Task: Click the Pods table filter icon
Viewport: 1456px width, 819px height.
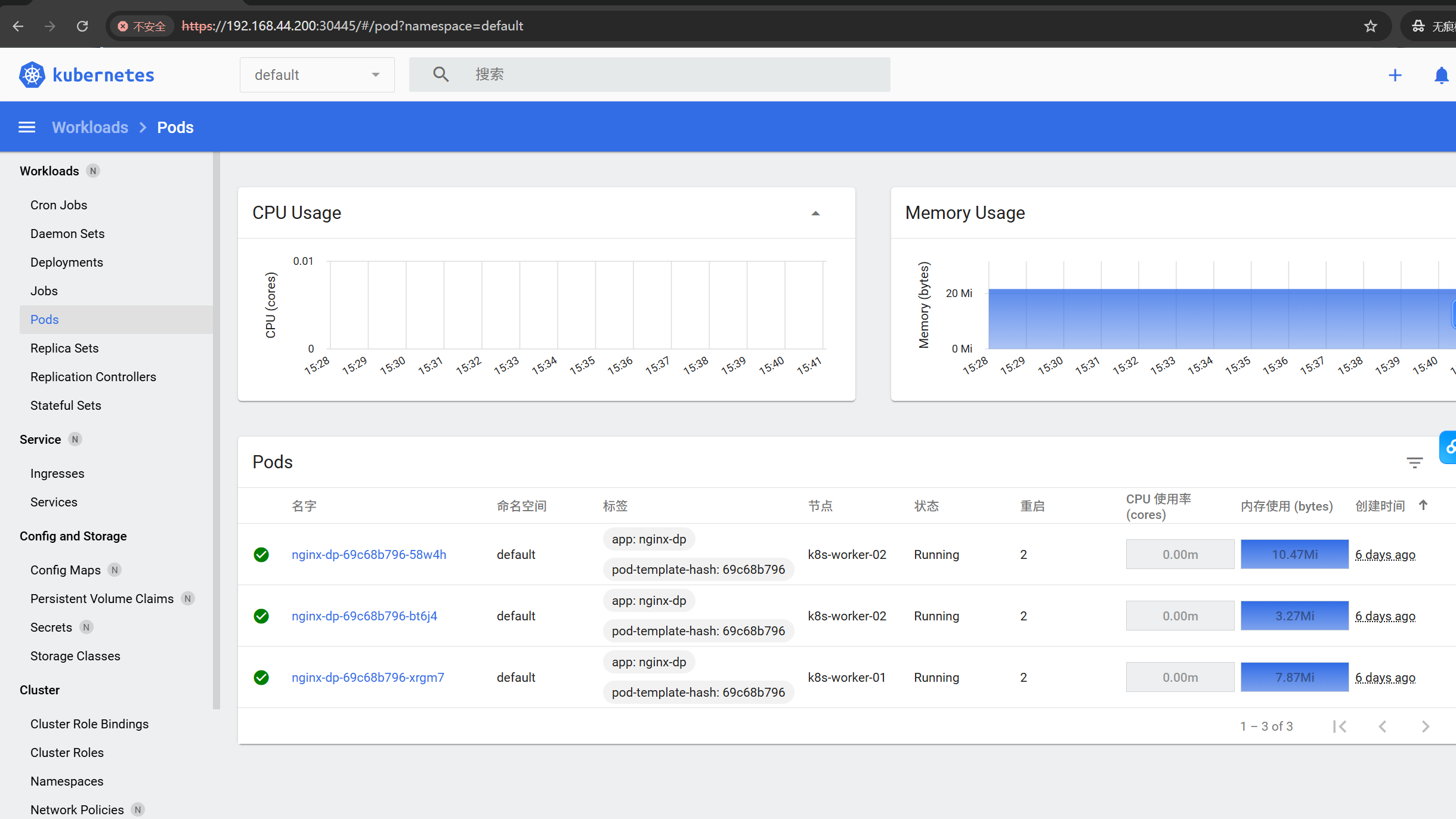Action: pyautogui.click(x=1414, y=462)
